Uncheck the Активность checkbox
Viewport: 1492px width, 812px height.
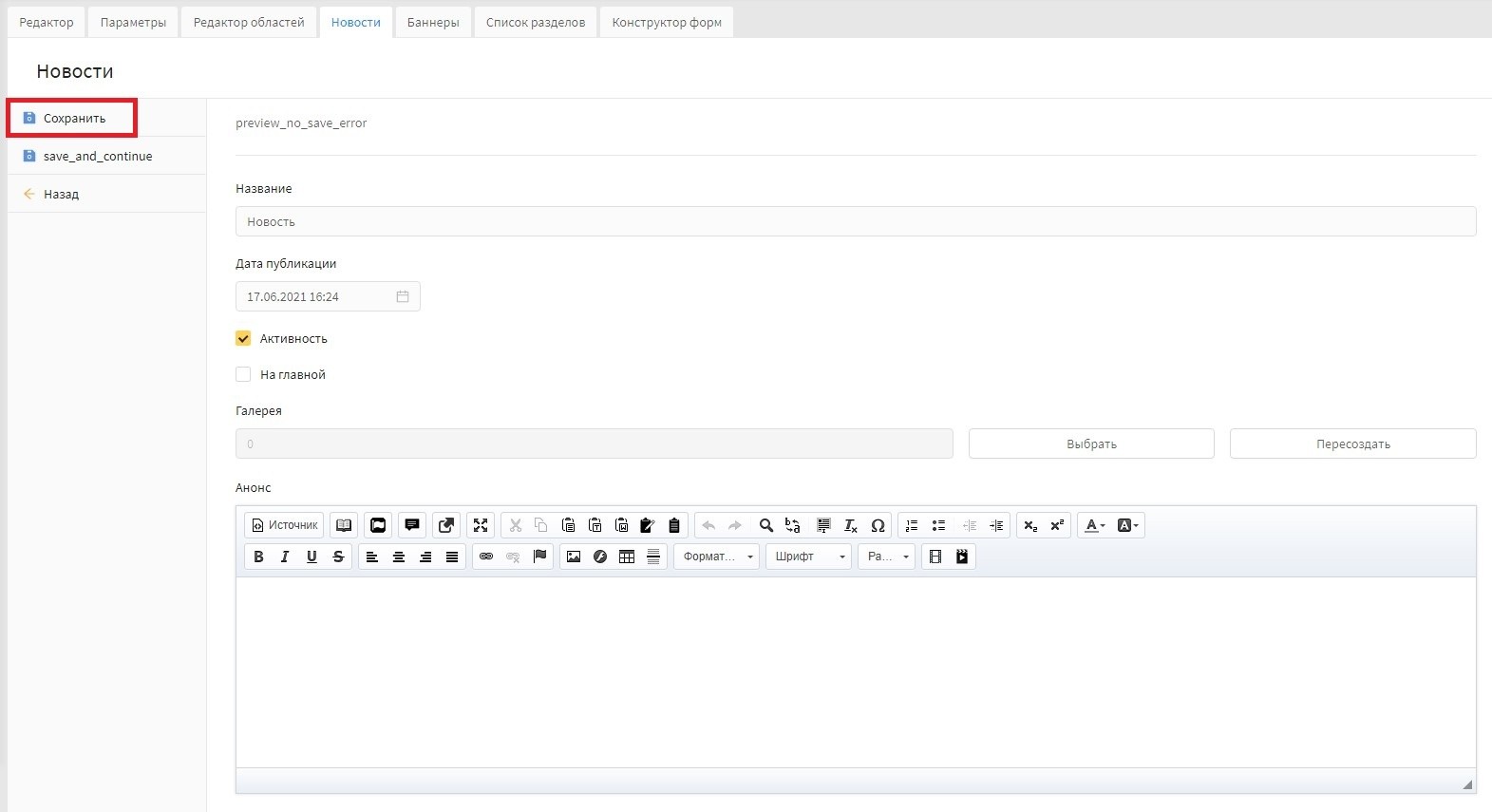[x=243, y=339]
